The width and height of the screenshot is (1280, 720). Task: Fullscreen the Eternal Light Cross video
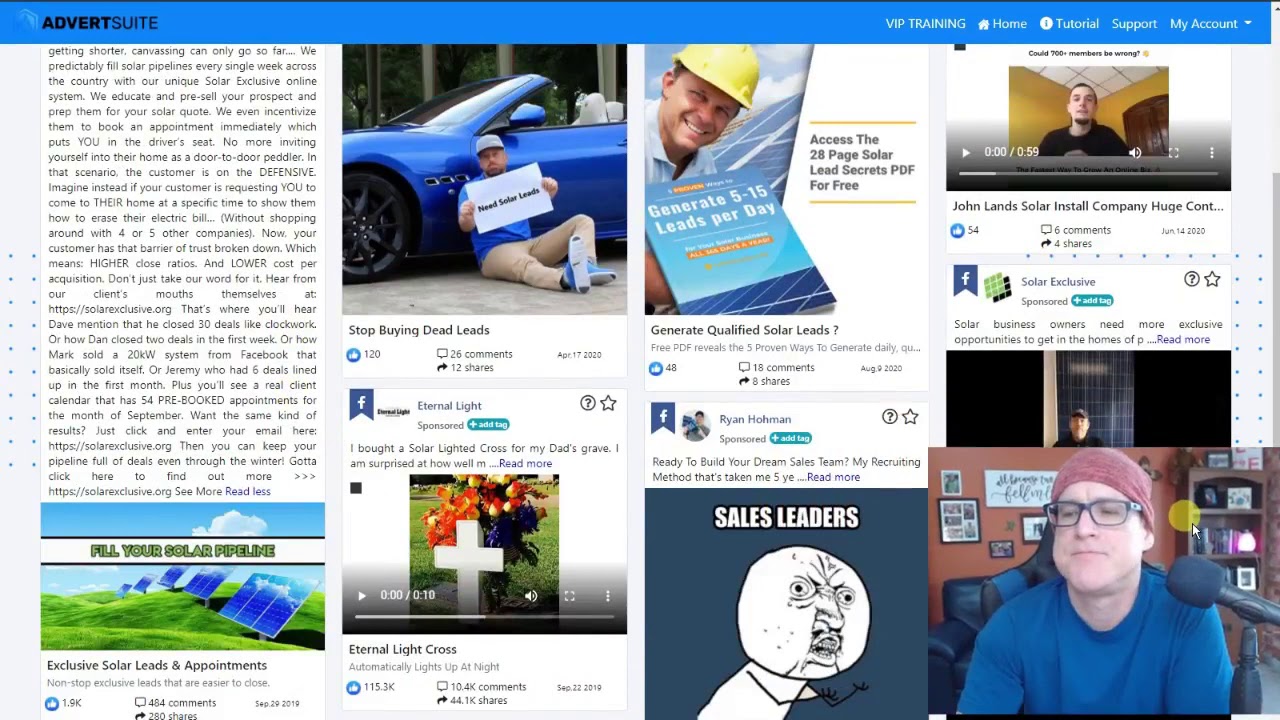click(569, 596)
